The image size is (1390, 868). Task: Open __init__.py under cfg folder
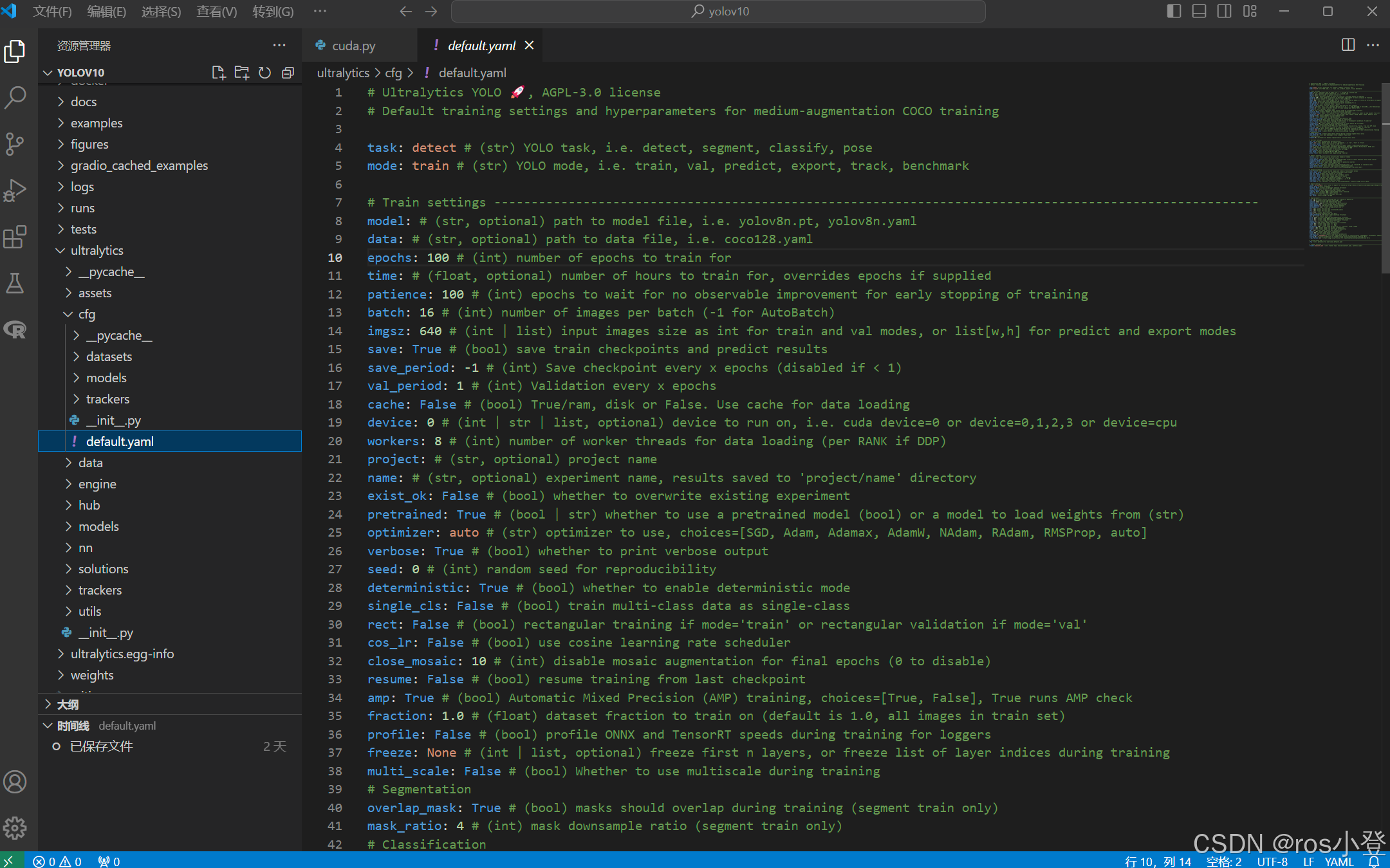pyautogui.click(x=170, y=420)
